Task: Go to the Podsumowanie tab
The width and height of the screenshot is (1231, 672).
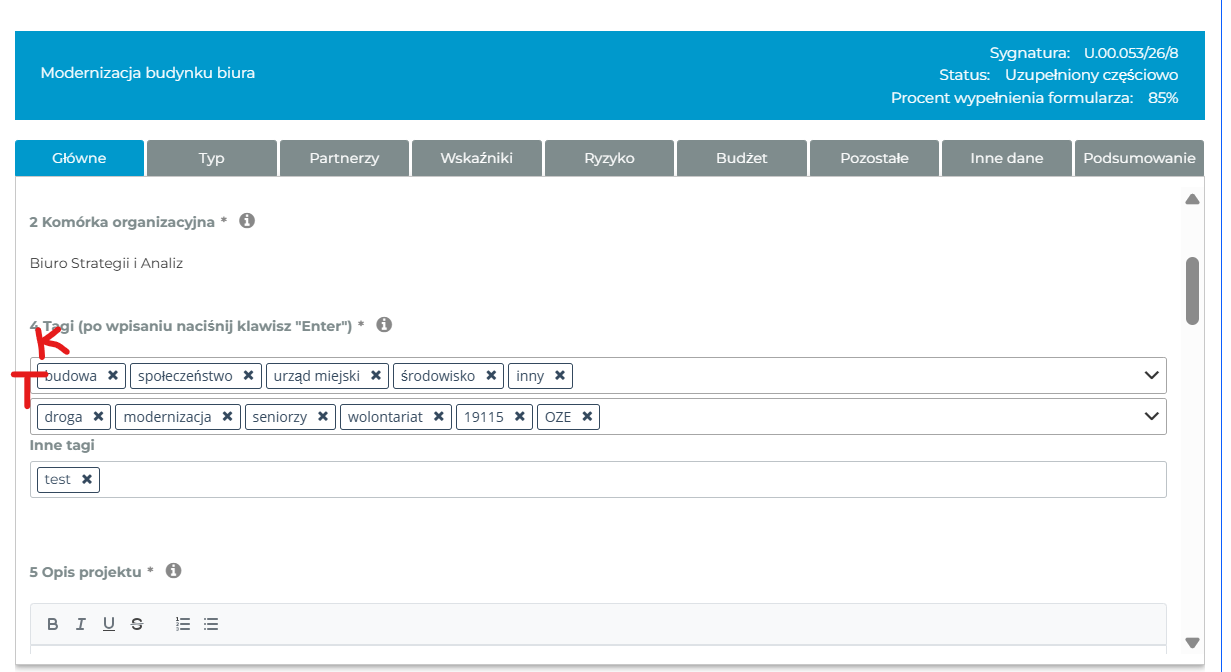Action: pyautogui.click(x=1139, y=158)
